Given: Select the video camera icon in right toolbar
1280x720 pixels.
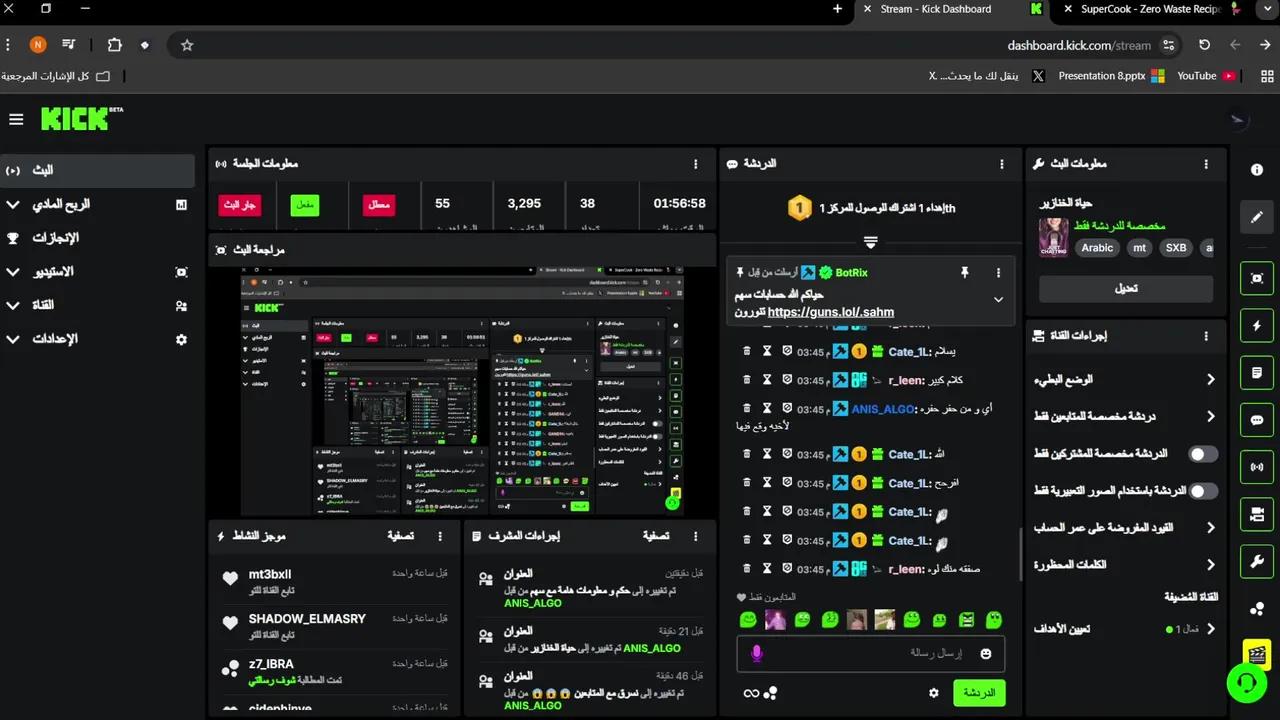Looking at the screenshot, I should click(x=1257, y=515).
